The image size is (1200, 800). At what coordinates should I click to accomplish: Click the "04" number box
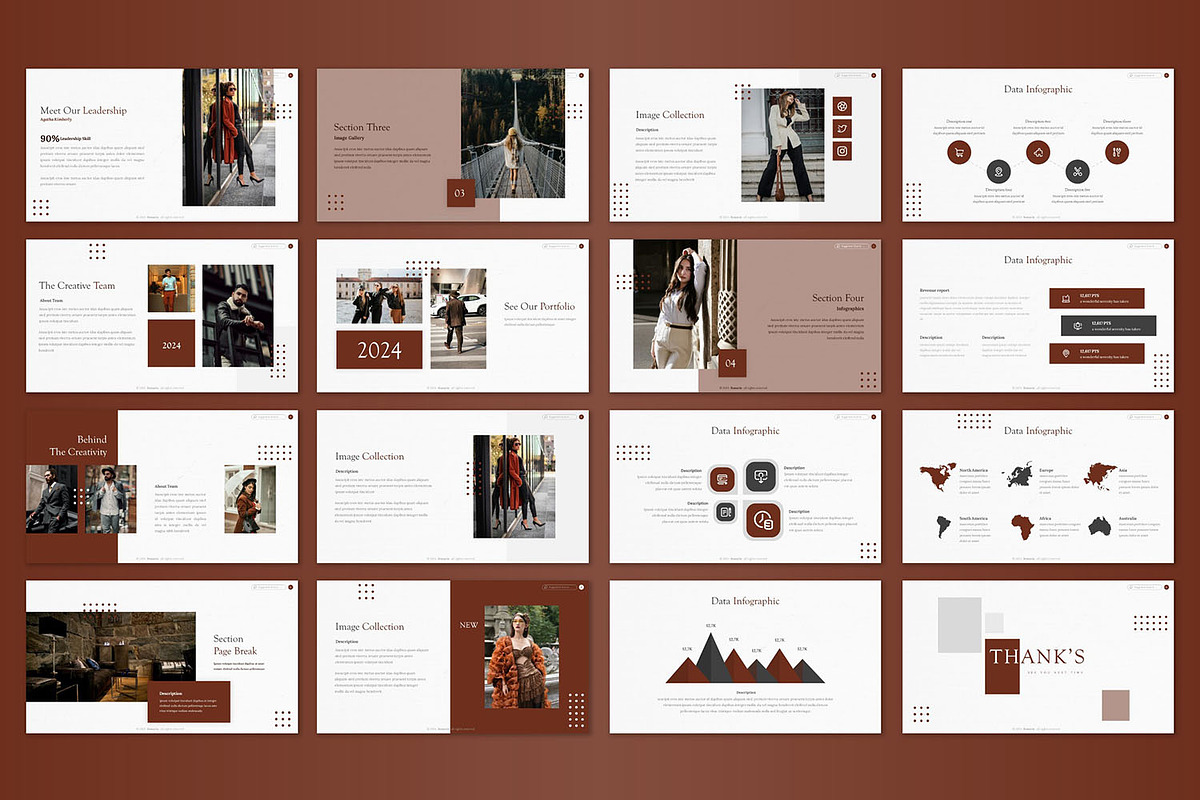pyautogui.click(x=731, y=363)
